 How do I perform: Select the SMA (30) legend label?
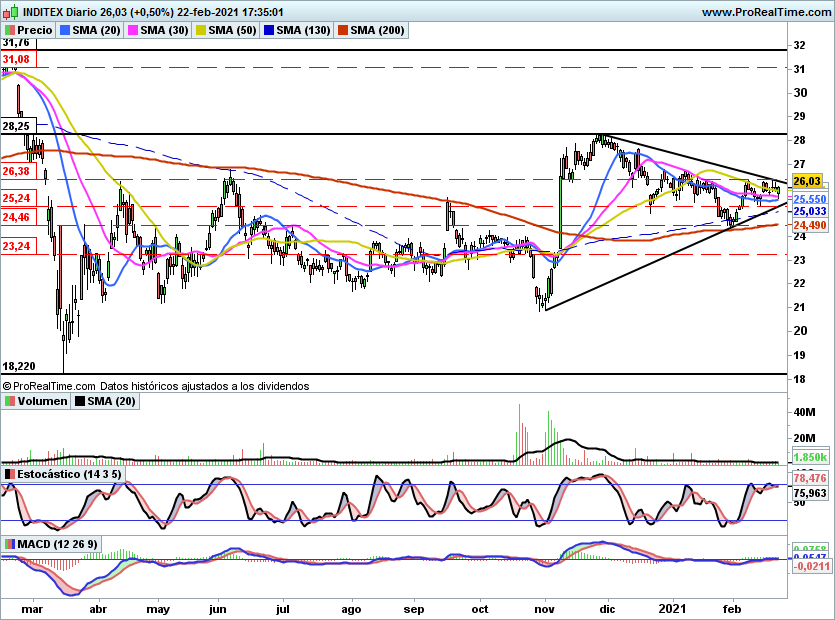(x=165, y=30)
